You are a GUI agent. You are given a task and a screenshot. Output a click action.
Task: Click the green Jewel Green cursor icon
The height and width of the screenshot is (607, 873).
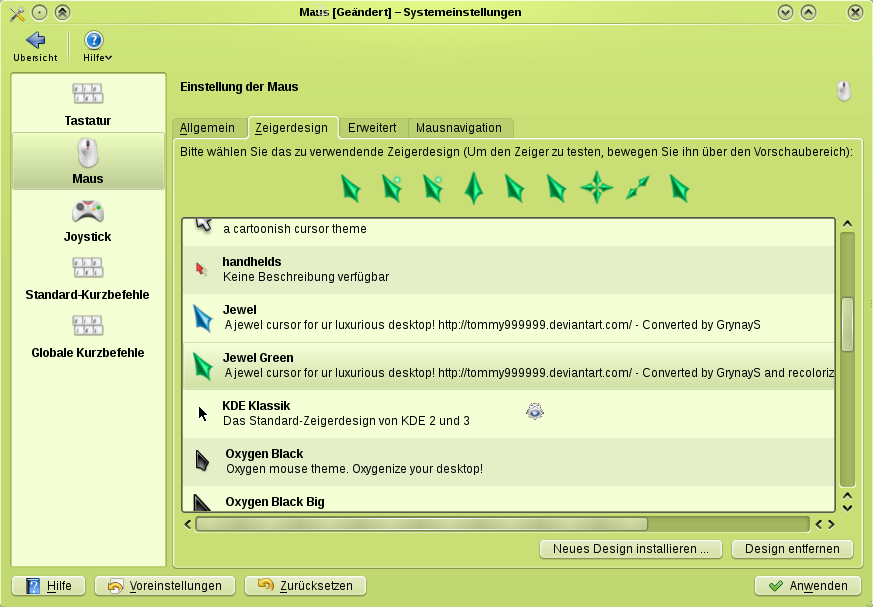pyautogui.click(x=203, y=366)
